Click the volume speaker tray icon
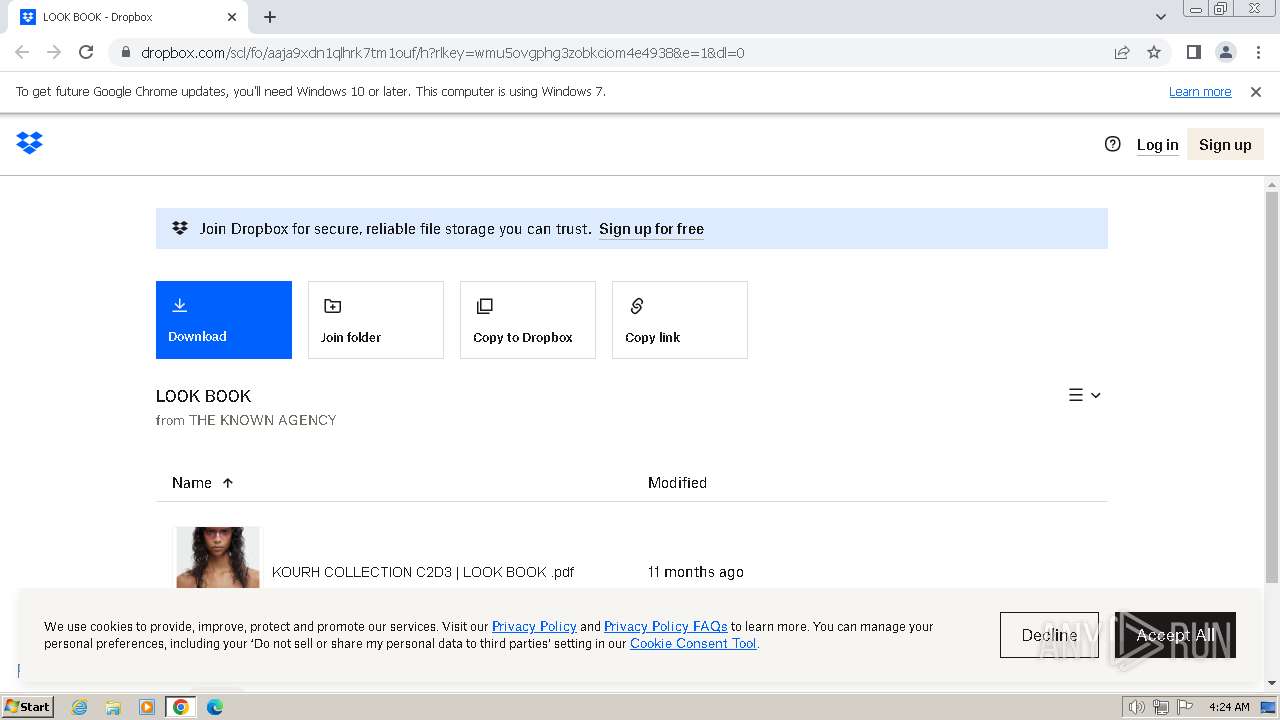This screenshot has width=1280, height=720. click(x=1137, y=707)
